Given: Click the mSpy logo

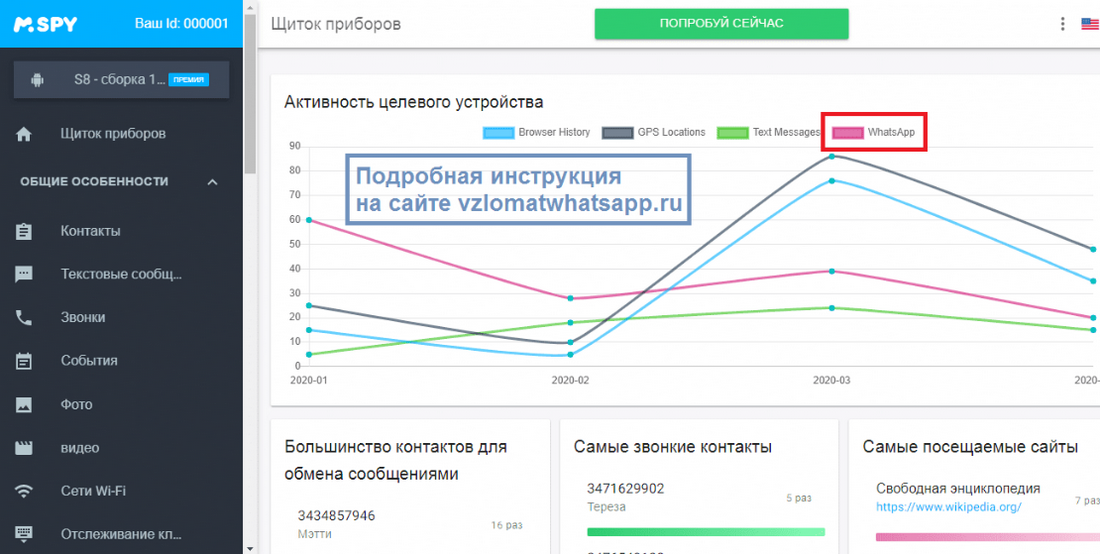Looking at the screenshot, I should click(45, 24).
